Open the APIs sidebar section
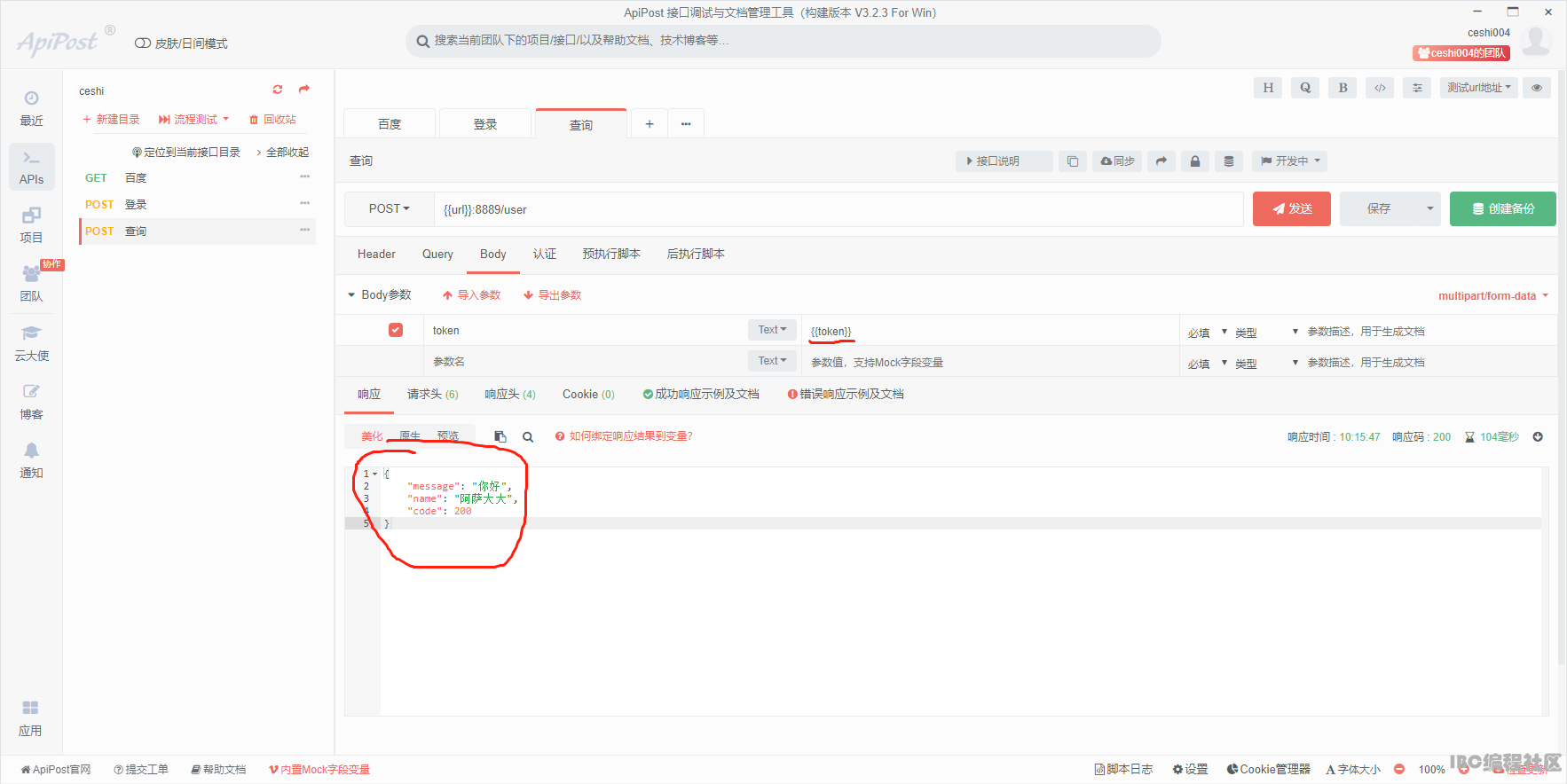1567x784 pixels. point(31,168)
